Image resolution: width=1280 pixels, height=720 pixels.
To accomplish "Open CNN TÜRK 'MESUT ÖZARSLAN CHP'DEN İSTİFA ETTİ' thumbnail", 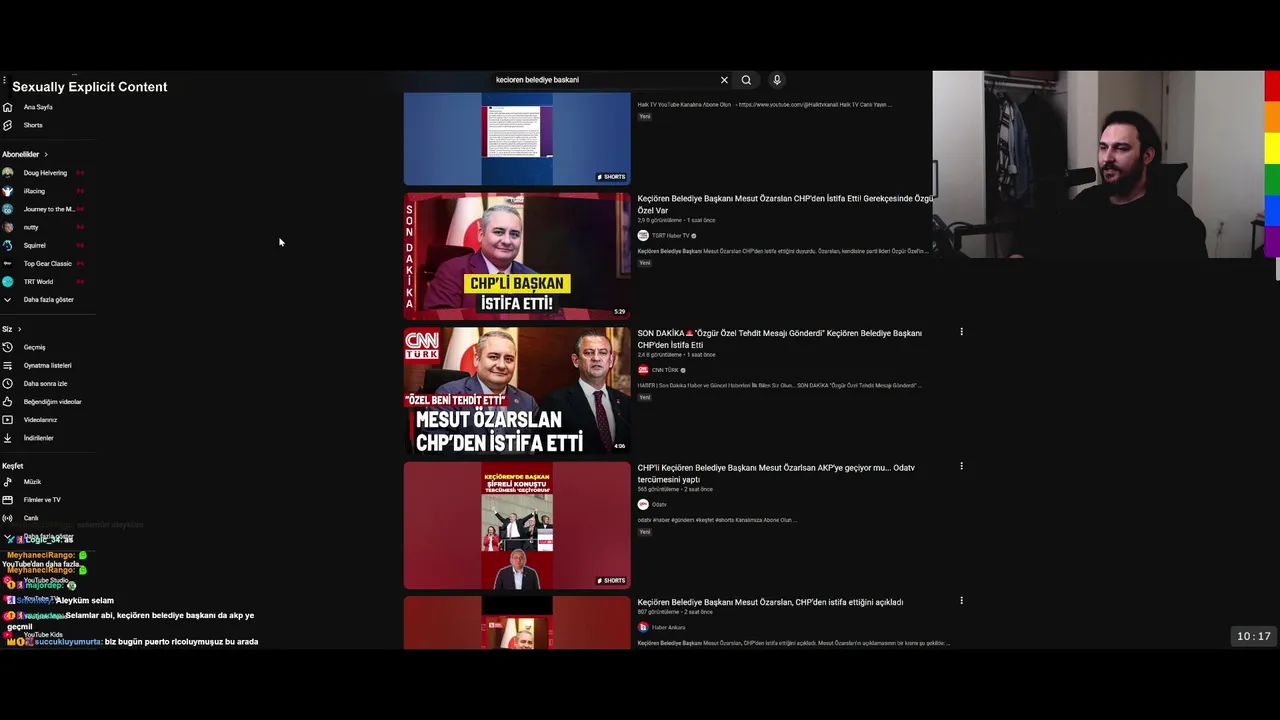I will 517,390.
